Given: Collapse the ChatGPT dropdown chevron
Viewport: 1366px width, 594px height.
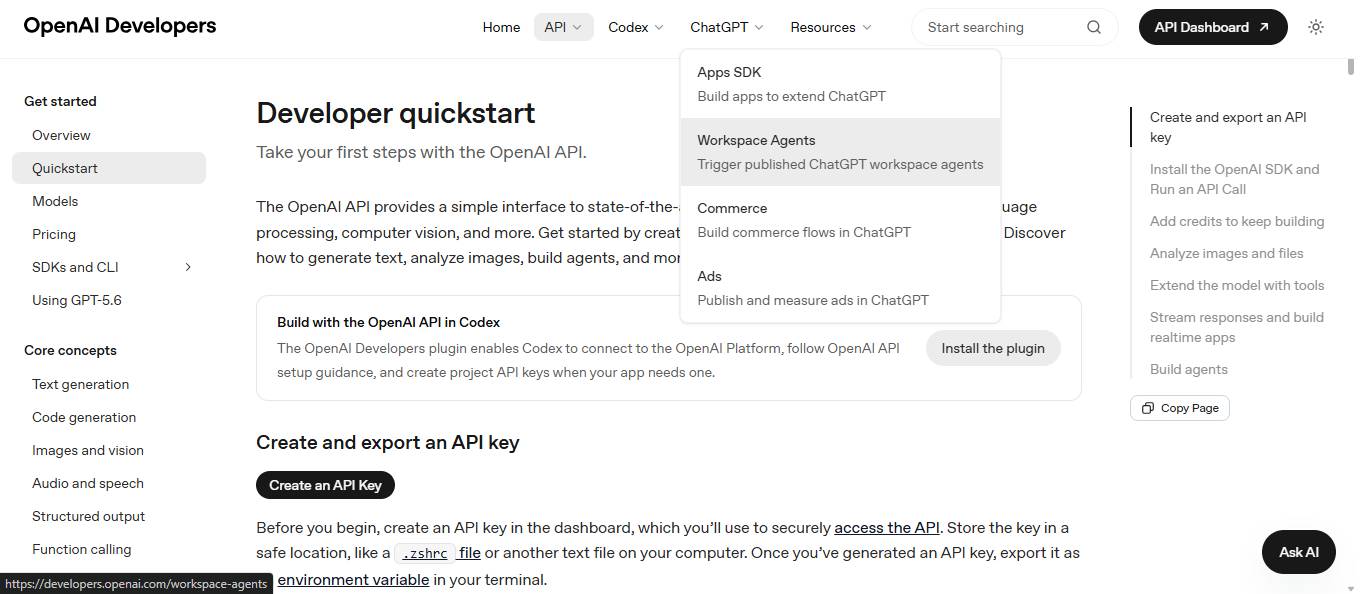Looking at the screenshot, I should (x=759, y=28).
